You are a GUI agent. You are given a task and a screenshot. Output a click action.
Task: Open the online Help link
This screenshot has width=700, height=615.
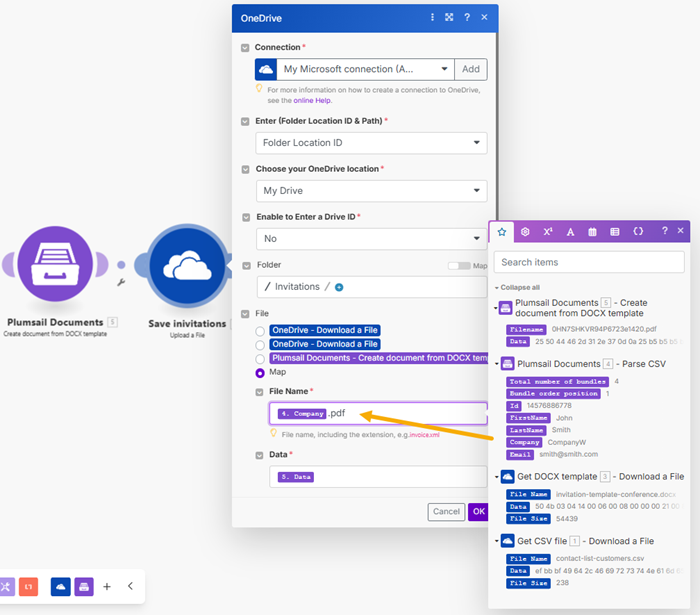click(x=312, y=100)
